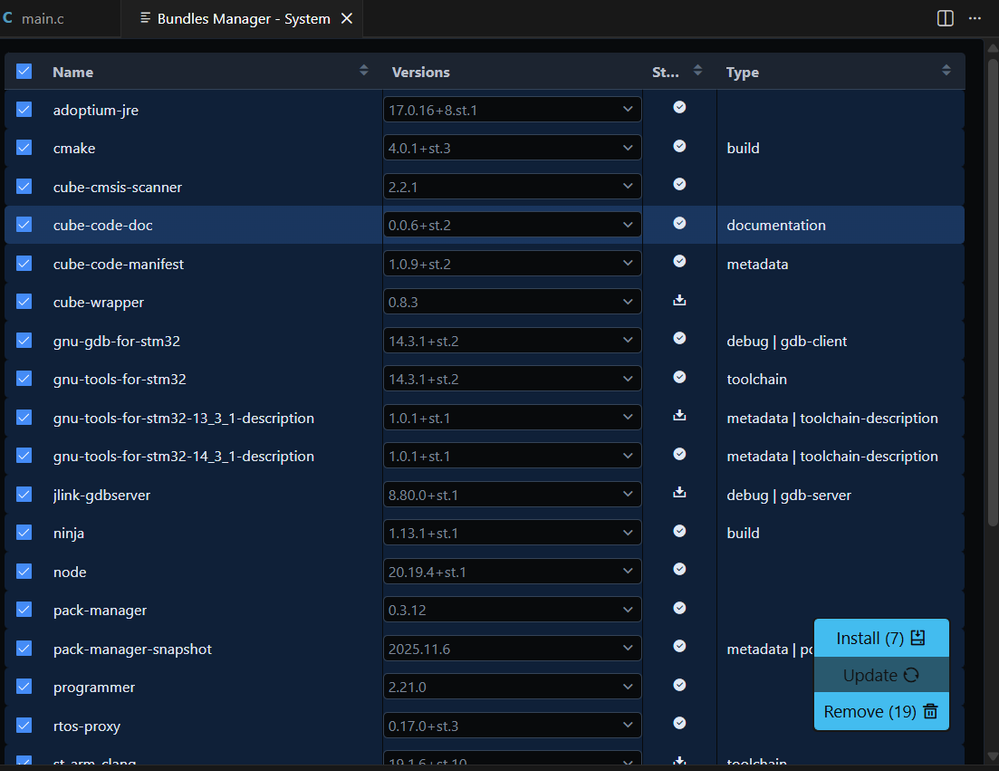Click 'debug | gdb-server' type cell

[x=789, y=494]
